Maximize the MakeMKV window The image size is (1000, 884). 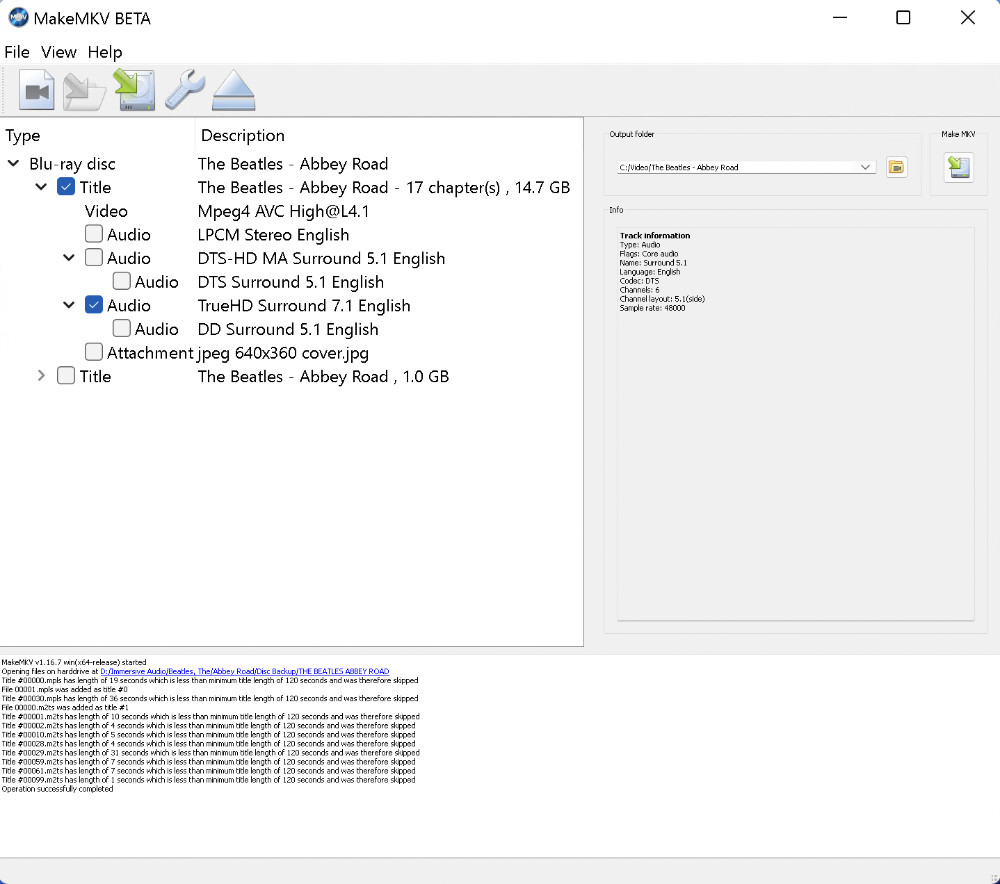(x=903, y=17)
